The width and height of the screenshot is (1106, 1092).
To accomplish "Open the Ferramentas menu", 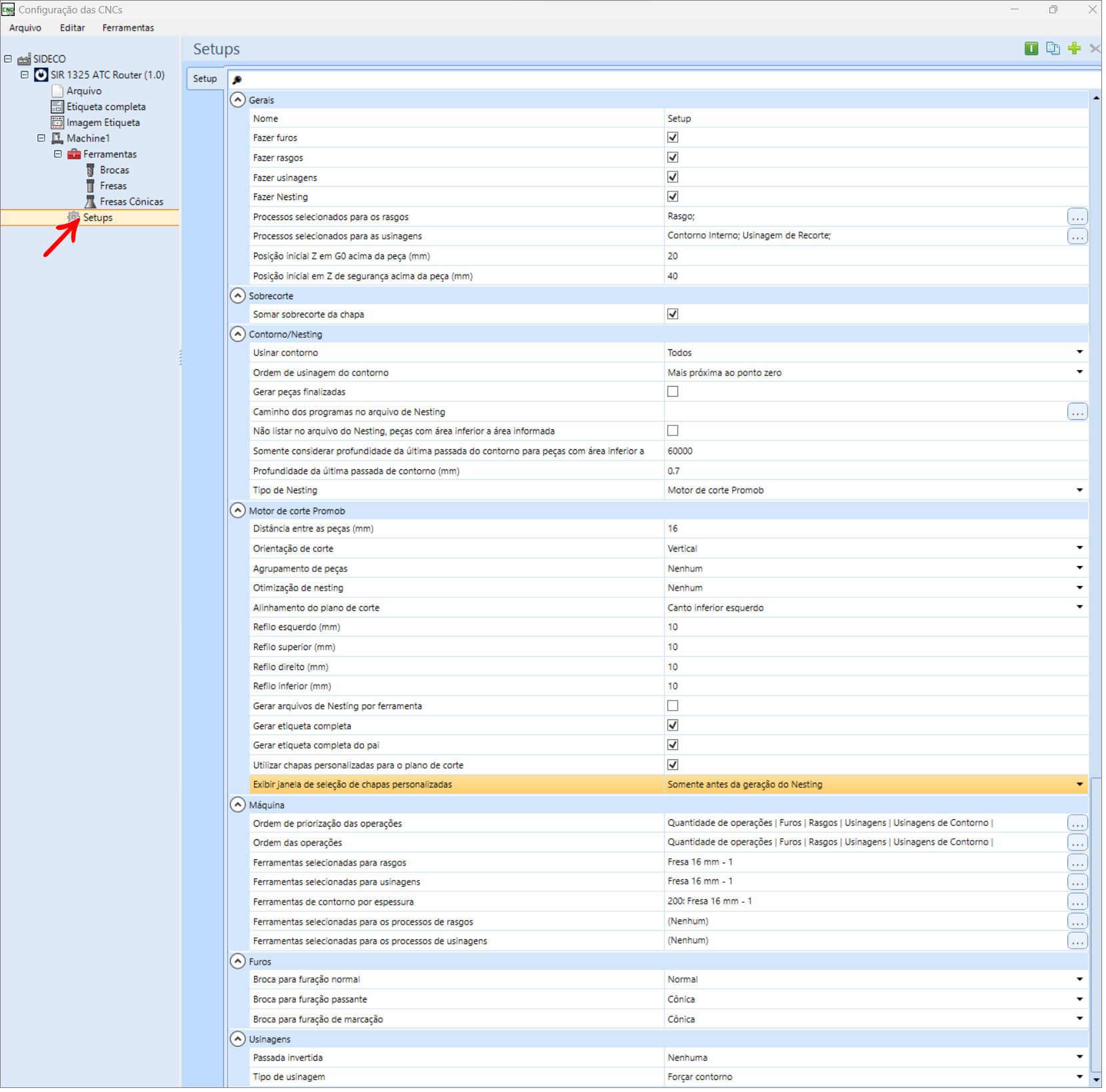I will pyautogui.click(x=129, y=28).
